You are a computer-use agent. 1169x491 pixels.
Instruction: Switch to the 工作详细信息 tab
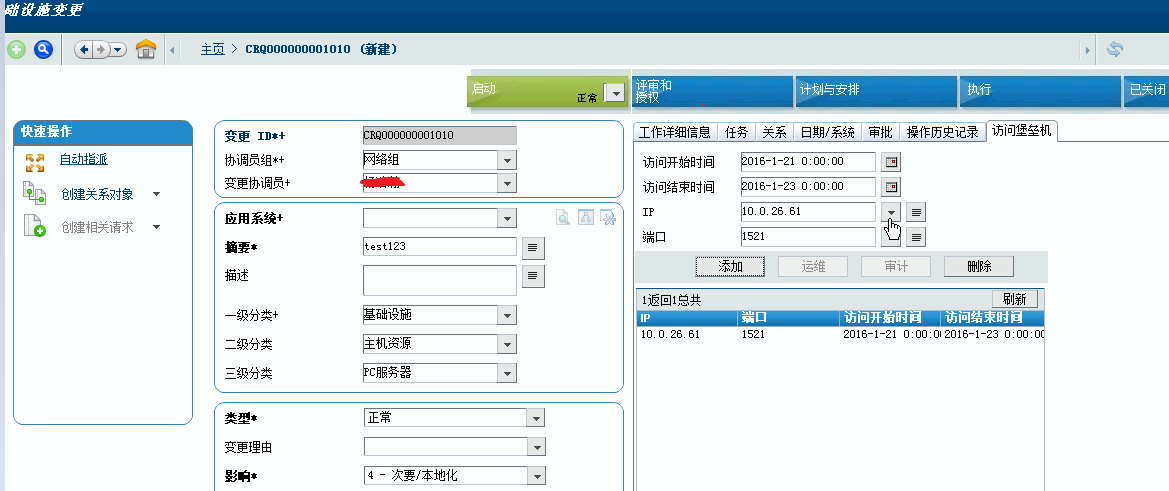click(675, 132)
